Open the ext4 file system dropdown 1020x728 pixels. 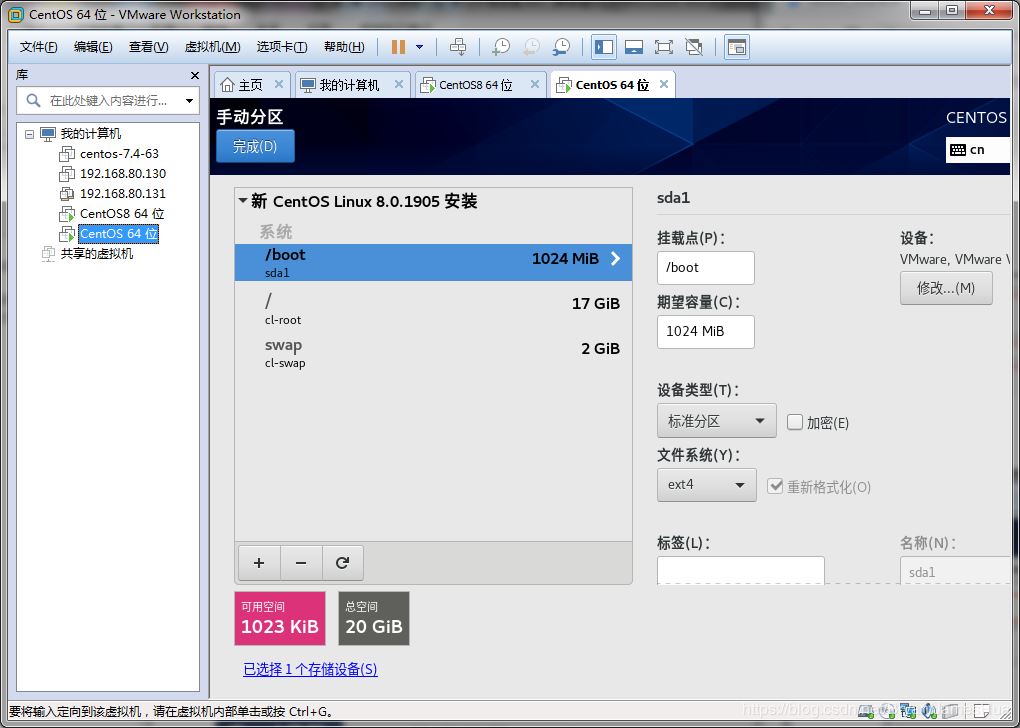tap(706, 485)
